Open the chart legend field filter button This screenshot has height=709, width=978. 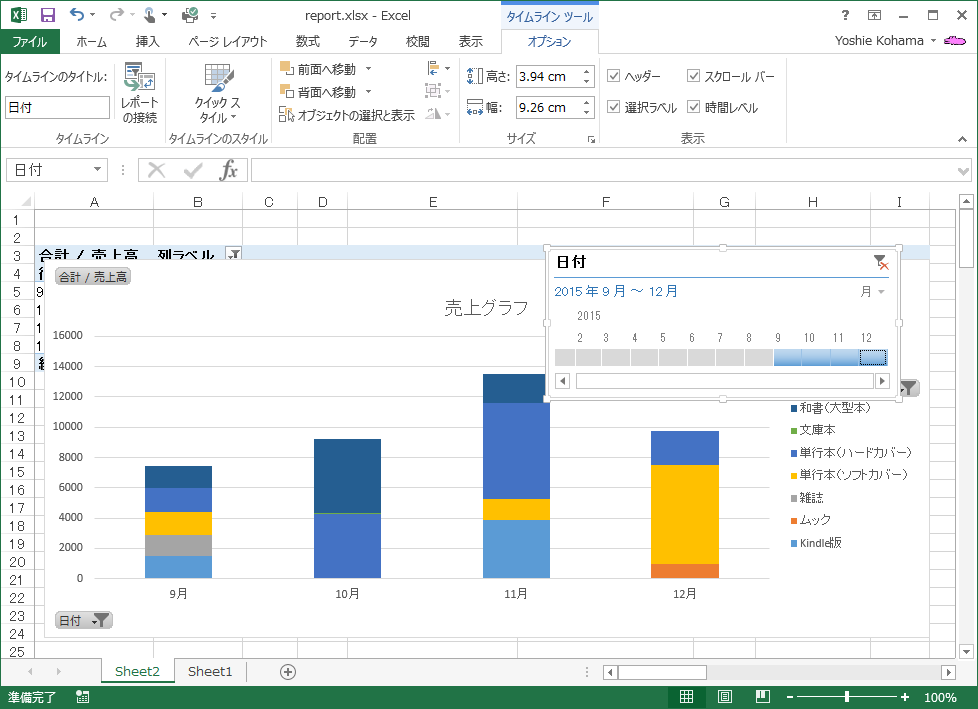pos(909,388)
